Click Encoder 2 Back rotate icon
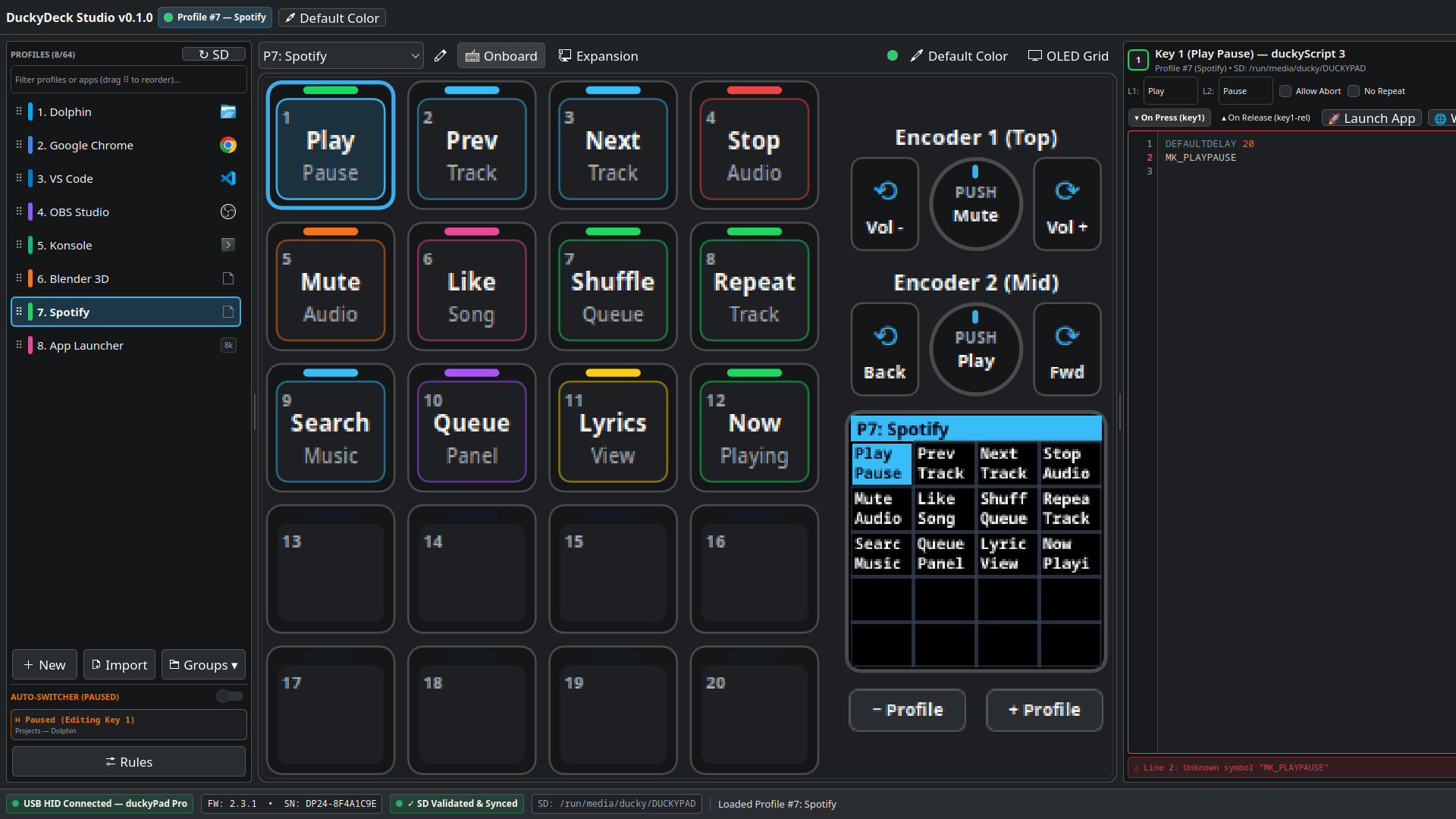Viewport: 1456px width, 819px height. point(885,336)
